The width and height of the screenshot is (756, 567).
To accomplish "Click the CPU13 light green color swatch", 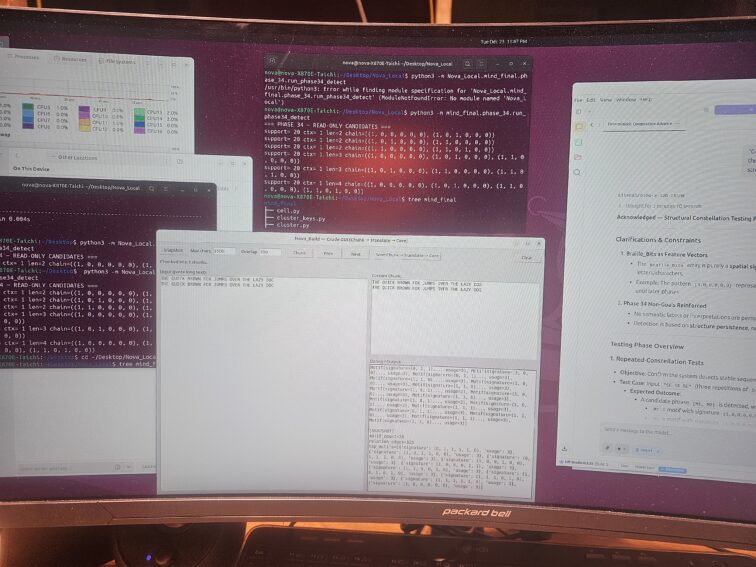I will tap(140, 112).
